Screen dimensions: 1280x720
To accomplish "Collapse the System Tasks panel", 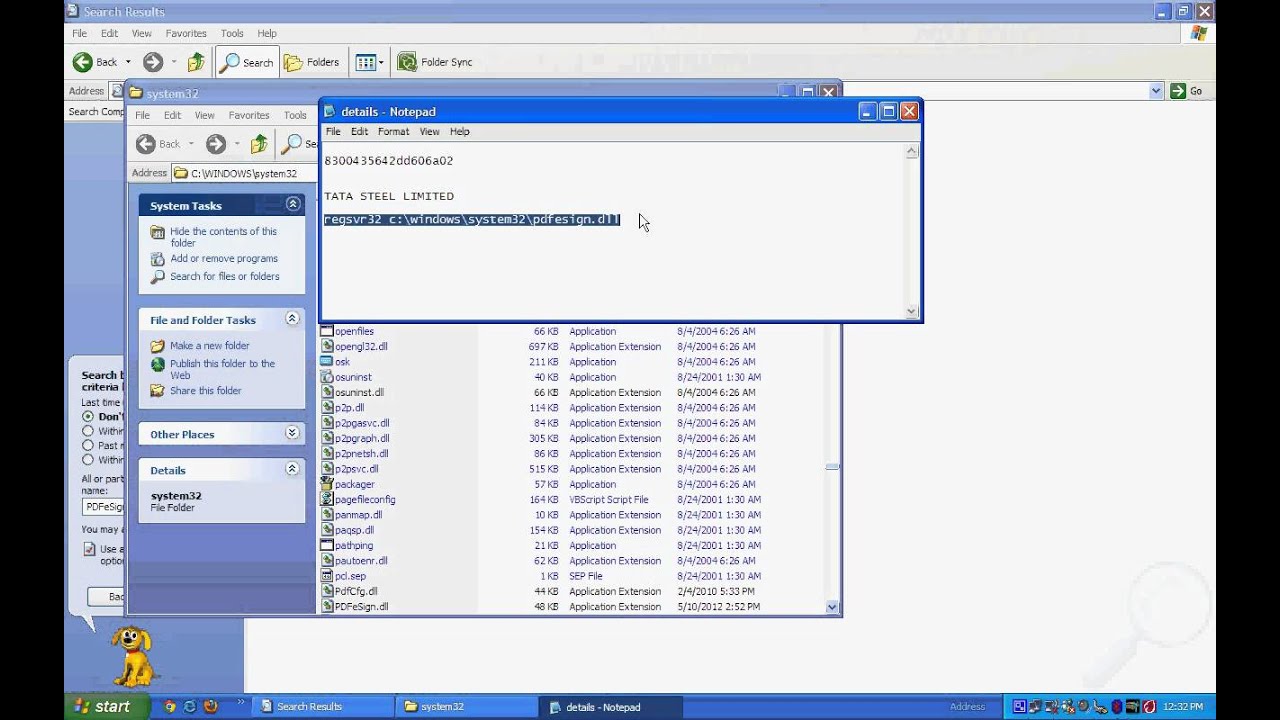I will pyautogui.click(x=293, y=204).
